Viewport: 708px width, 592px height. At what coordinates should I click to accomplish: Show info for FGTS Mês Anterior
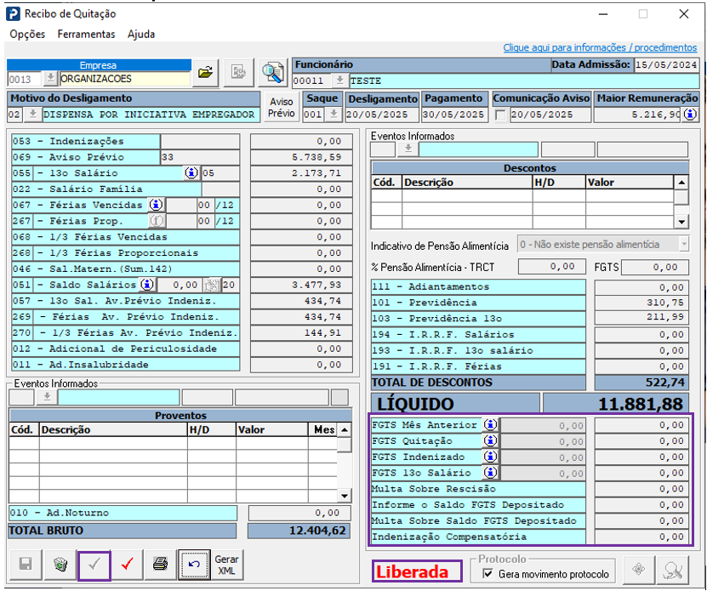490,425
